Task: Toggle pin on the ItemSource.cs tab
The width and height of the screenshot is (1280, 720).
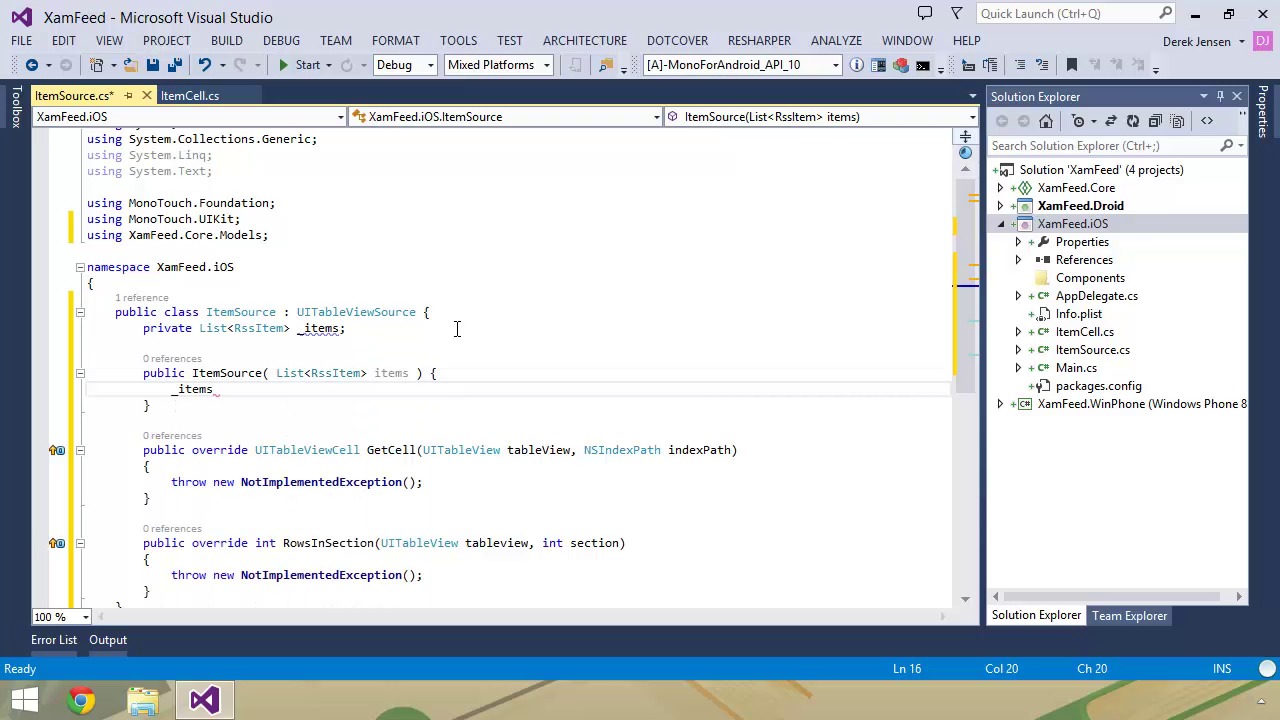Action: [x=128, y=96]
